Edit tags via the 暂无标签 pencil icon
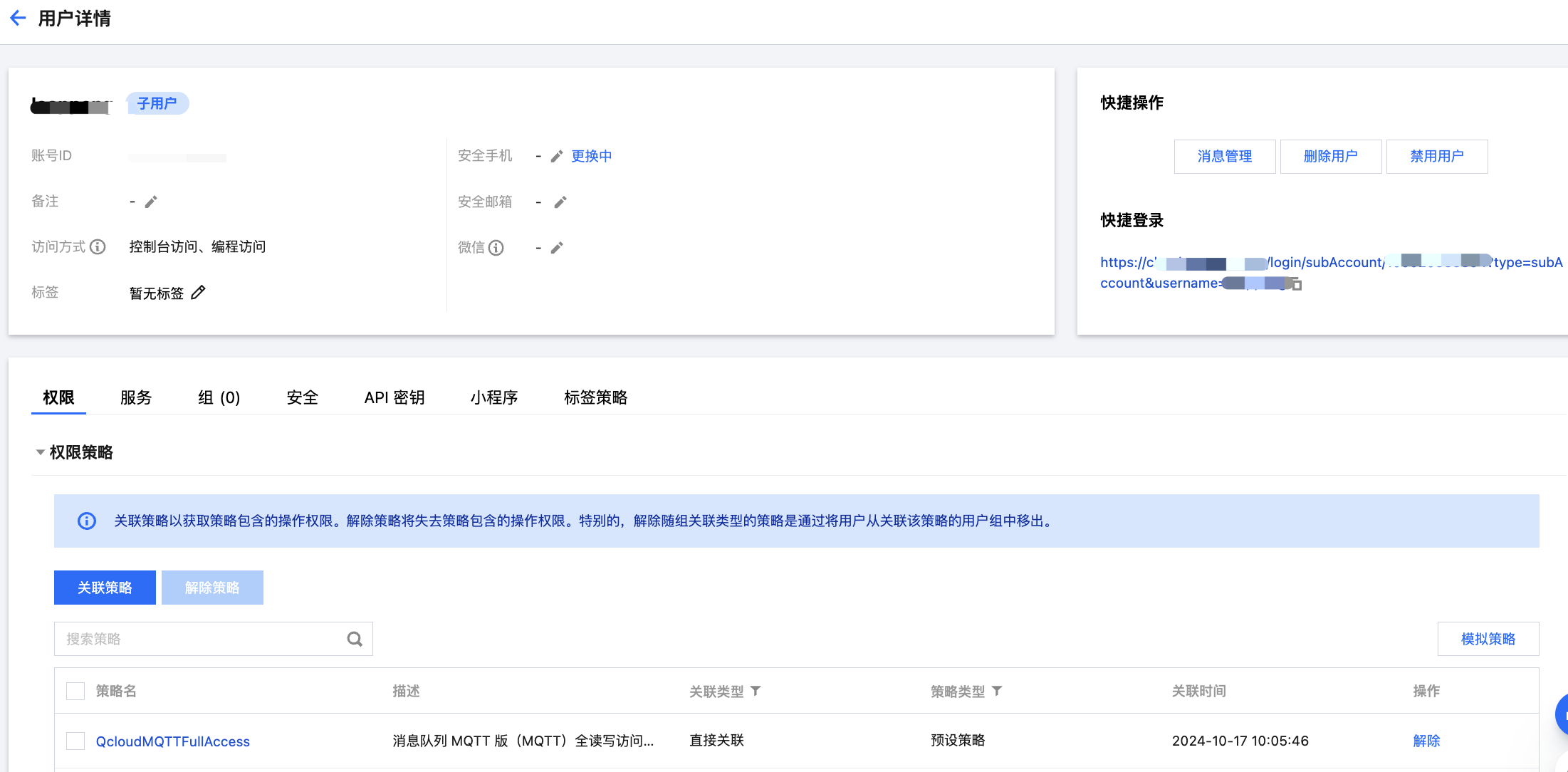 pyautogui.click(x=199, y=293)
